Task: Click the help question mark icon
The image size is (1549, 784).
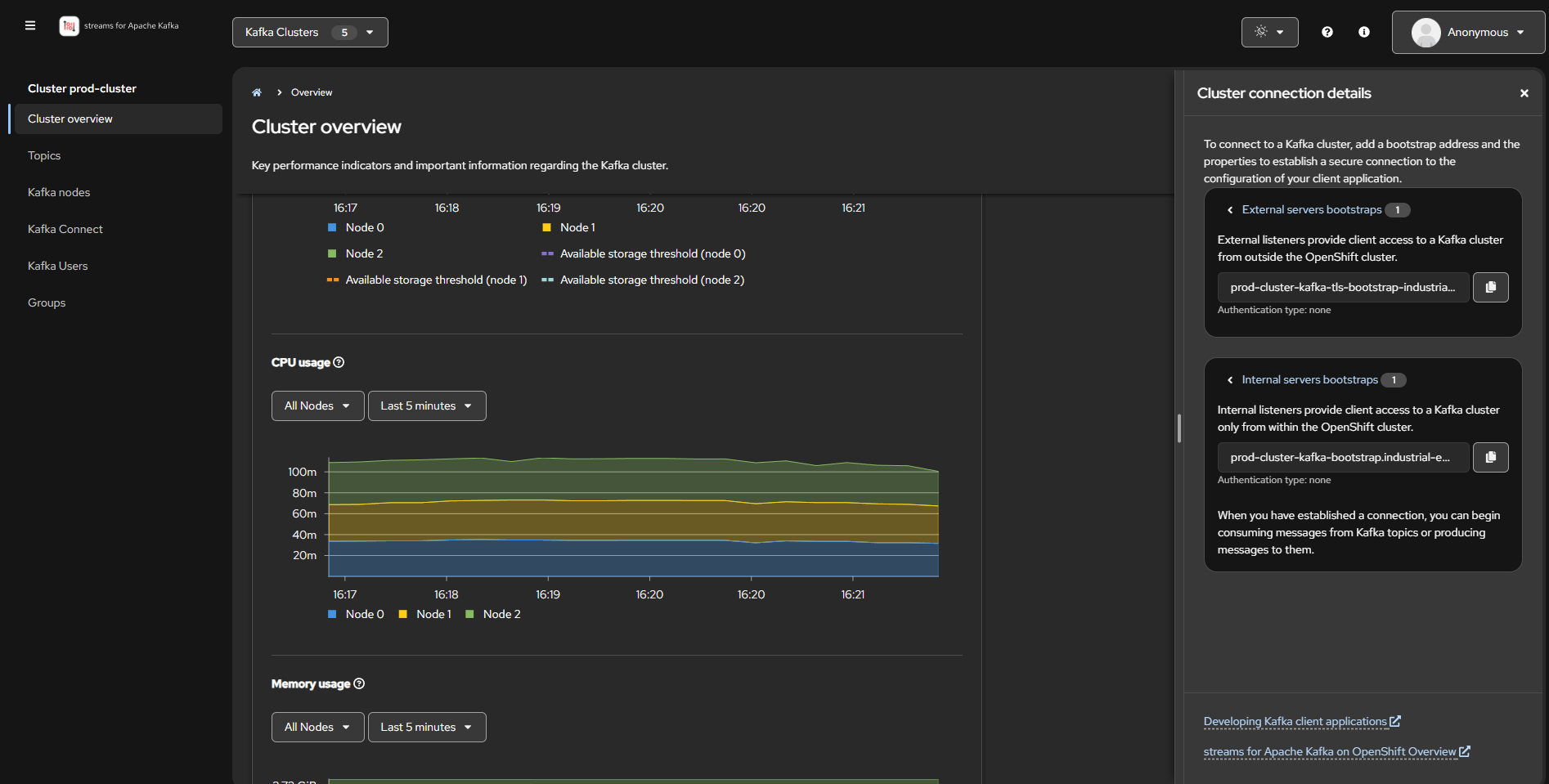Action: point(1327,32)
